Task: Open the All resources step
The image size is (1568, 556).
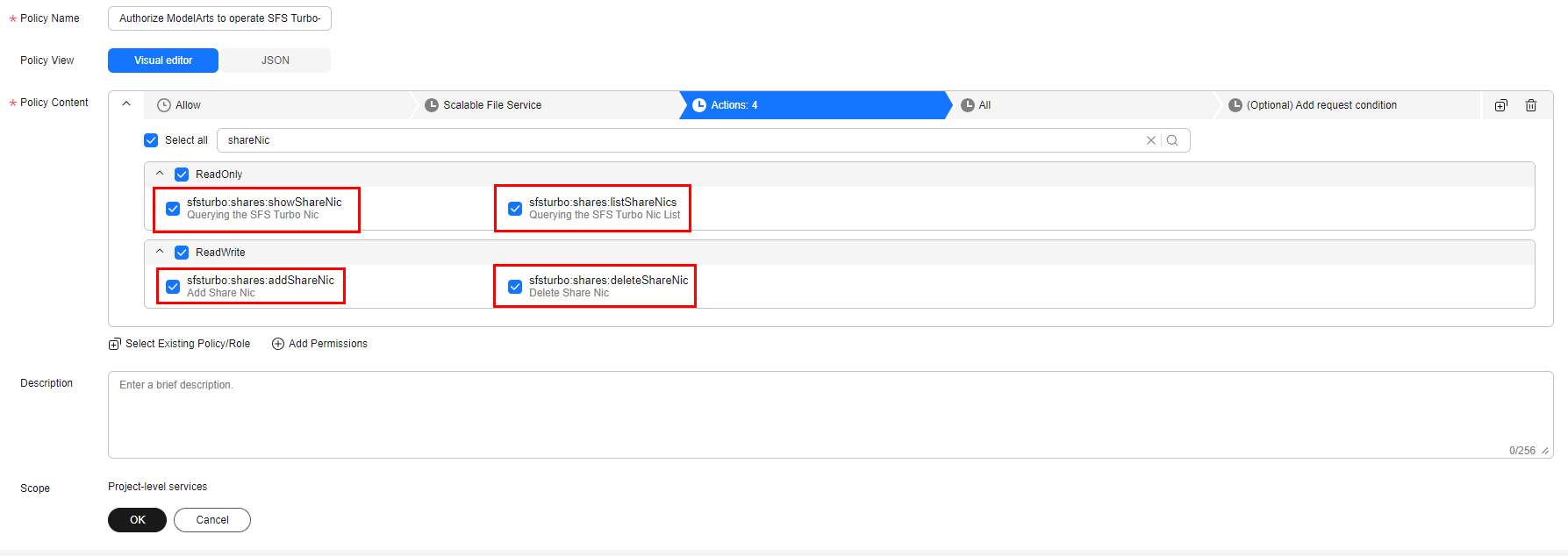Action: click(1083, 105)
